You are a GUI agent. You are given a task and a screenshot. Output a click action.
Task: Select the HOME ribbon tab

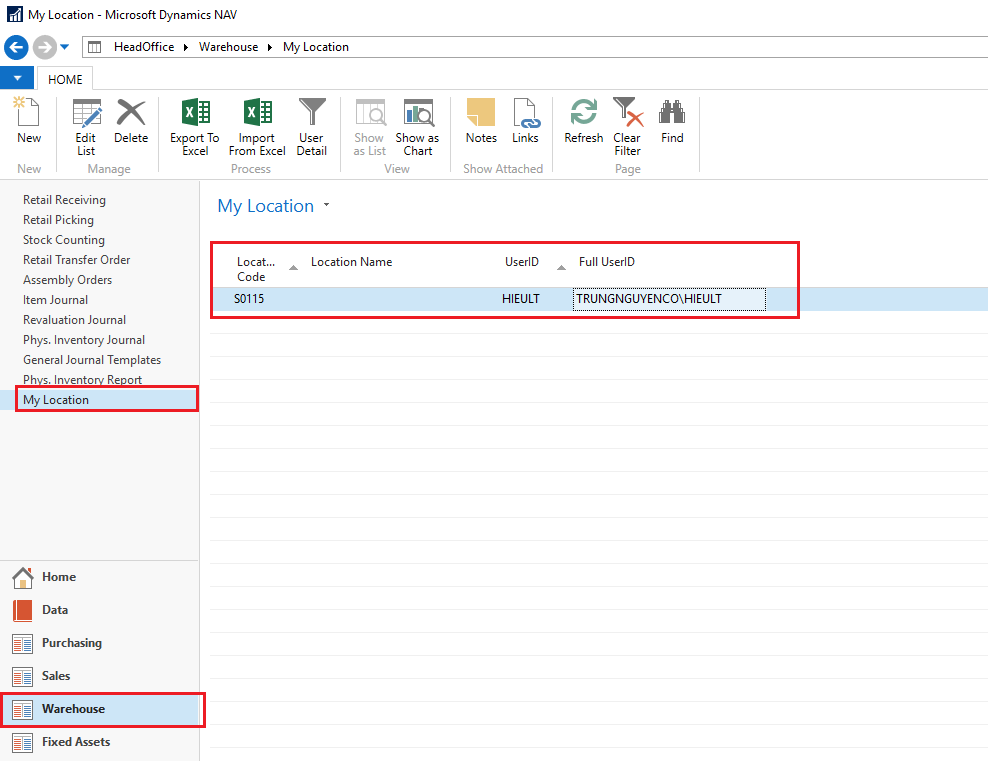click(x=66, y=79)
